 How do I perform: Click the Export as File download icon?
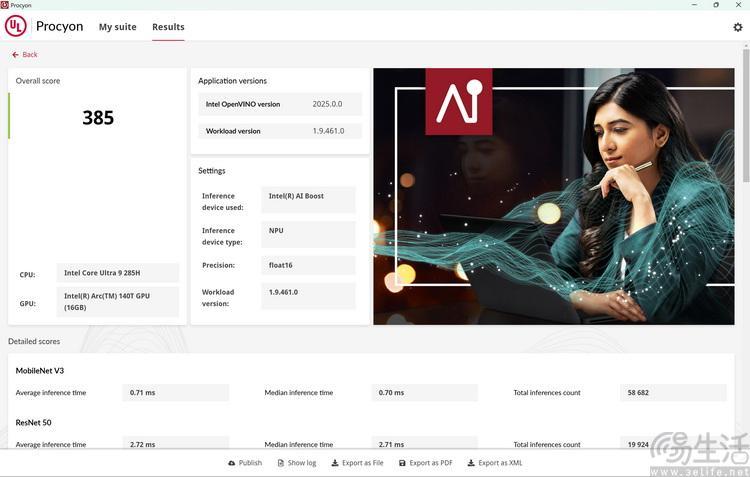pyautogui.click(x=335, y=463)
